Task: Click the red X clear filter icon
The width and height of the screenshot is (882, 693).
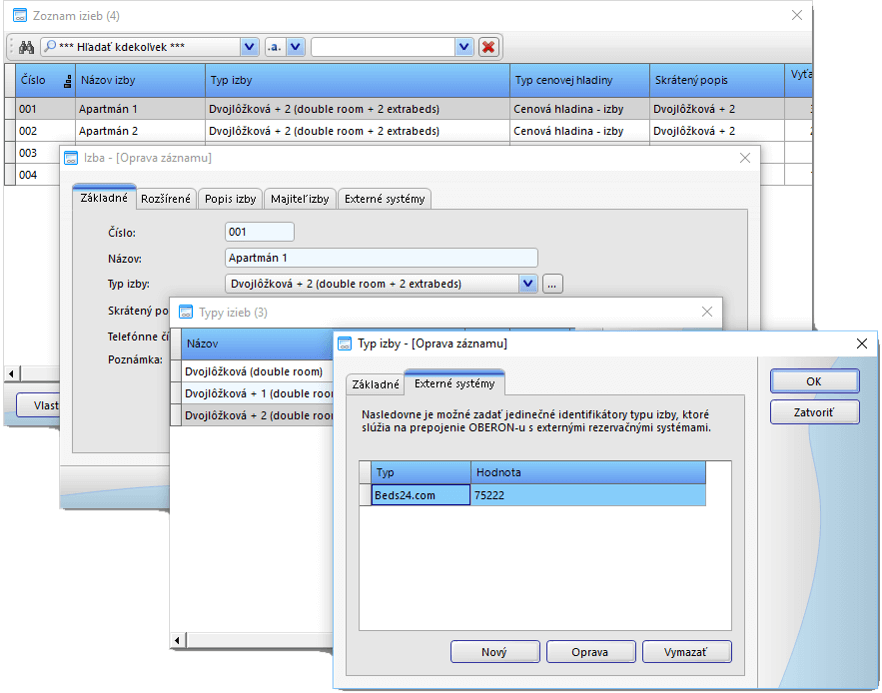Action: click(x=488, y=47)
